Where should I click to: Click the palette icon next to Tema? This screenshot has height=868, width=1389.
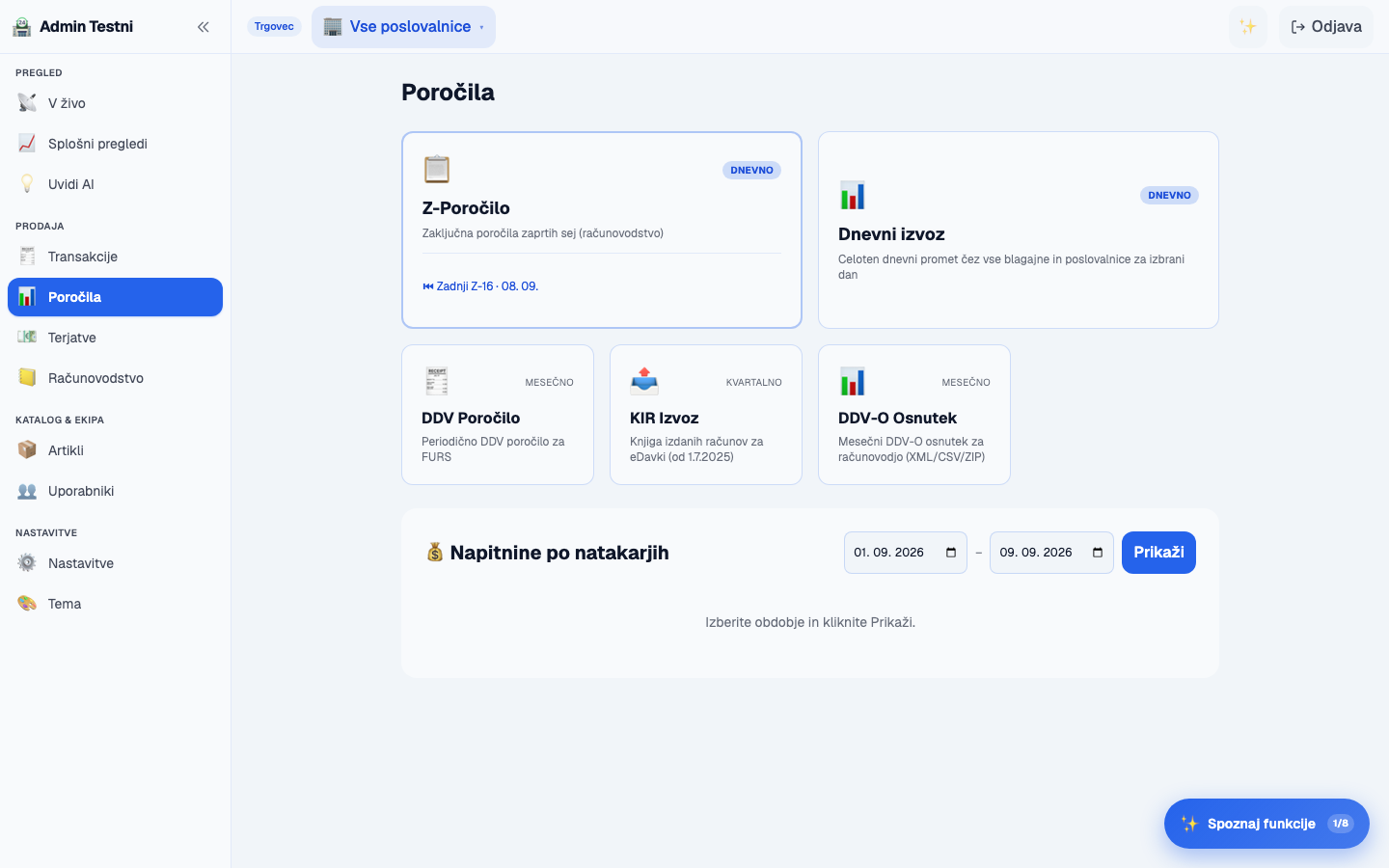tap(27, 604)
